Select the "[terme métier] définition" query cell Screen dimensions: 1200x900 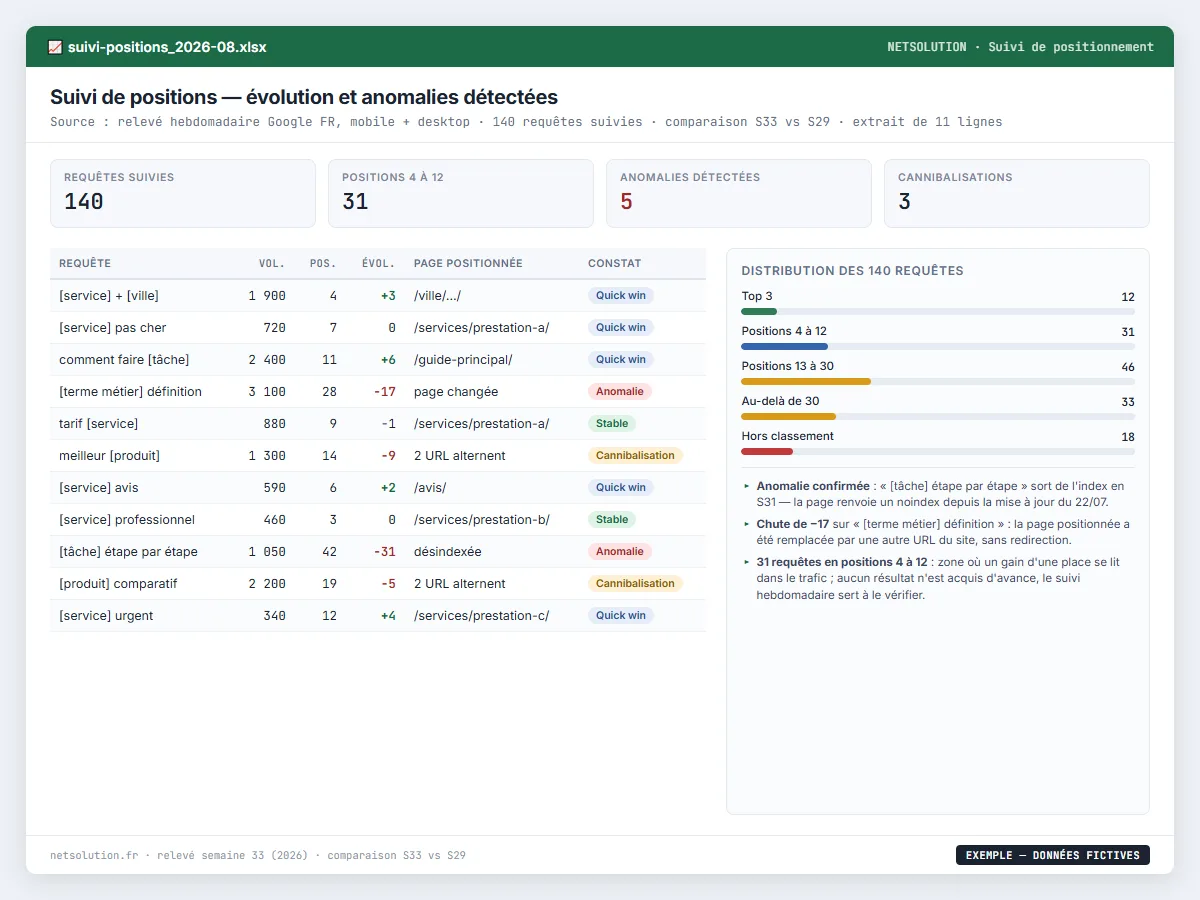pyautogui.click(x=130, y=392)
